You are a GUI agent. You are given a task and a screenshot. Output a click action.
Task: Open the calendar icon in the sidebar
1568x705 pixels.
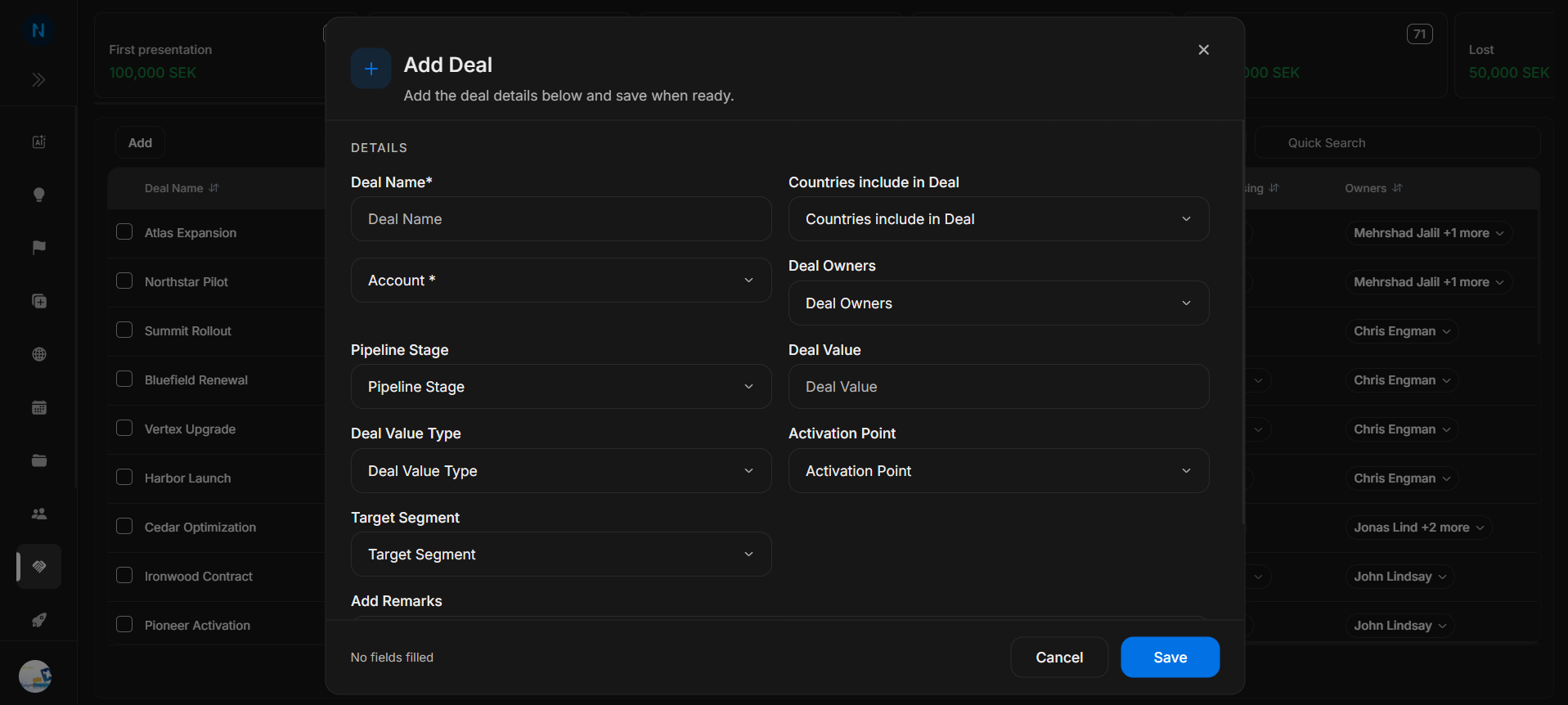(x=38, y=407)
